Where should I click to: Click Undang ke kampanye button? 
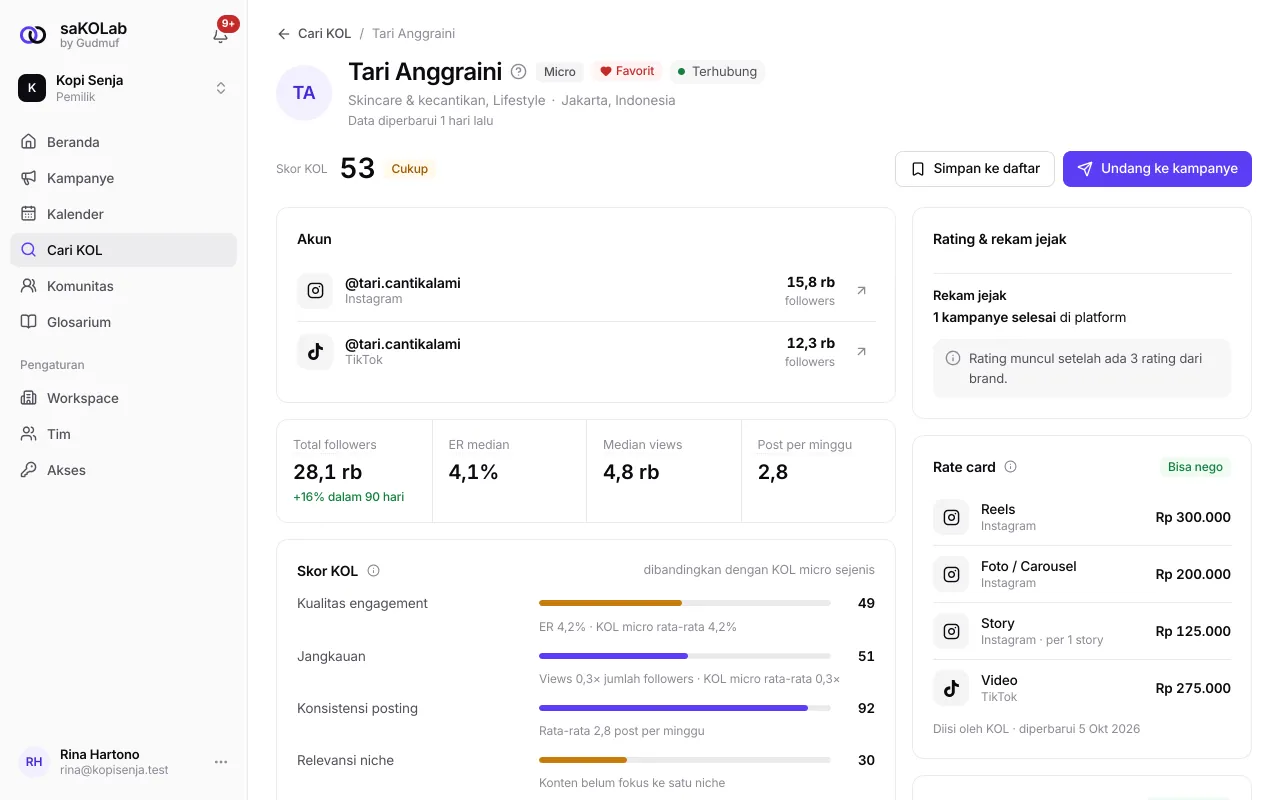tap(1157, 169)
